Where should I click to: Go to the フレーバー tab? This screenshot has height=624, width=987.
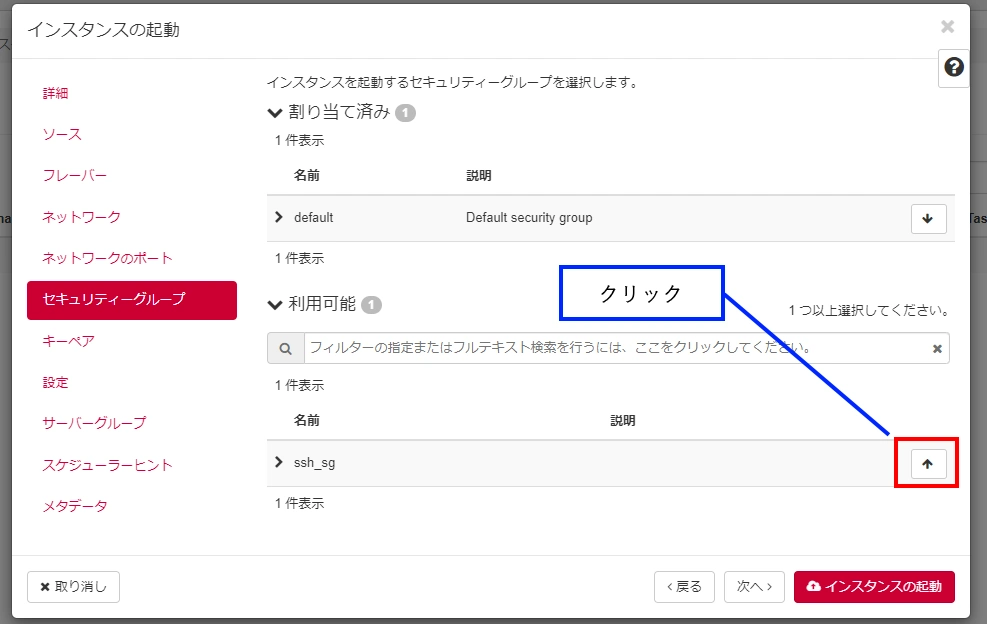tap(75, 175)
